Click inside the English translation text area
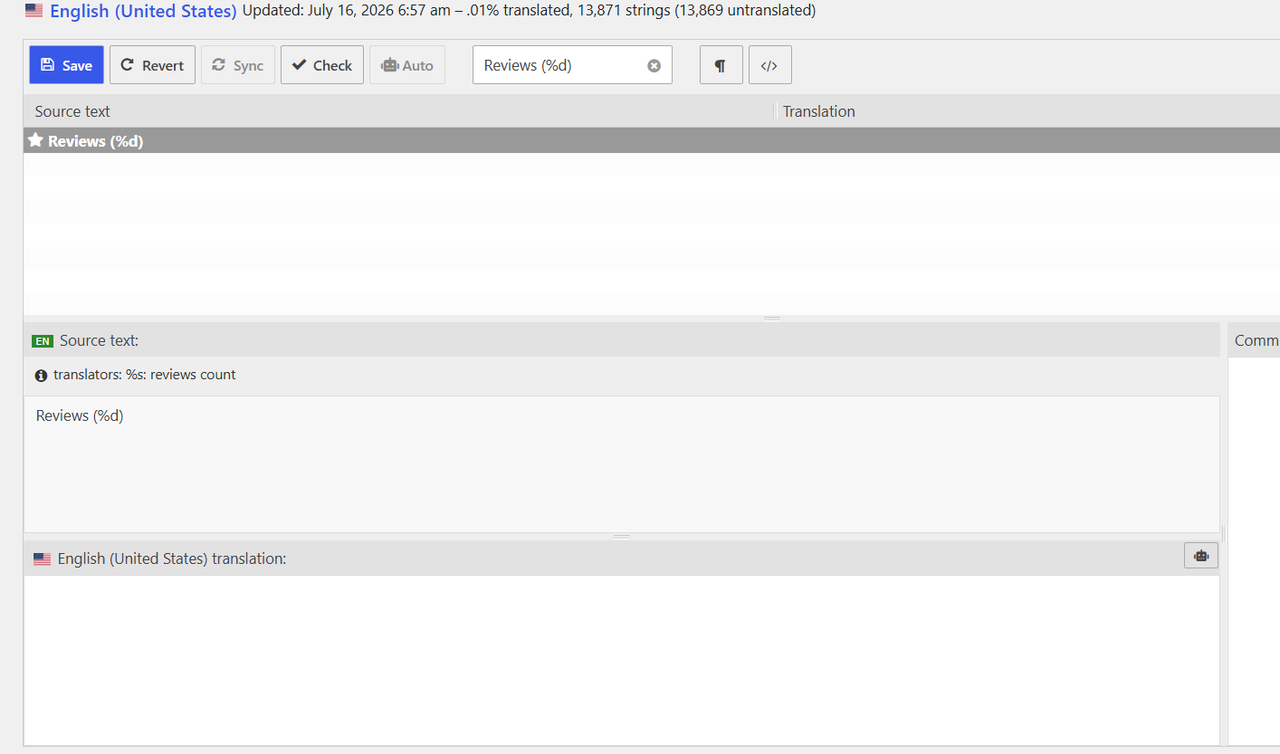 621,660
